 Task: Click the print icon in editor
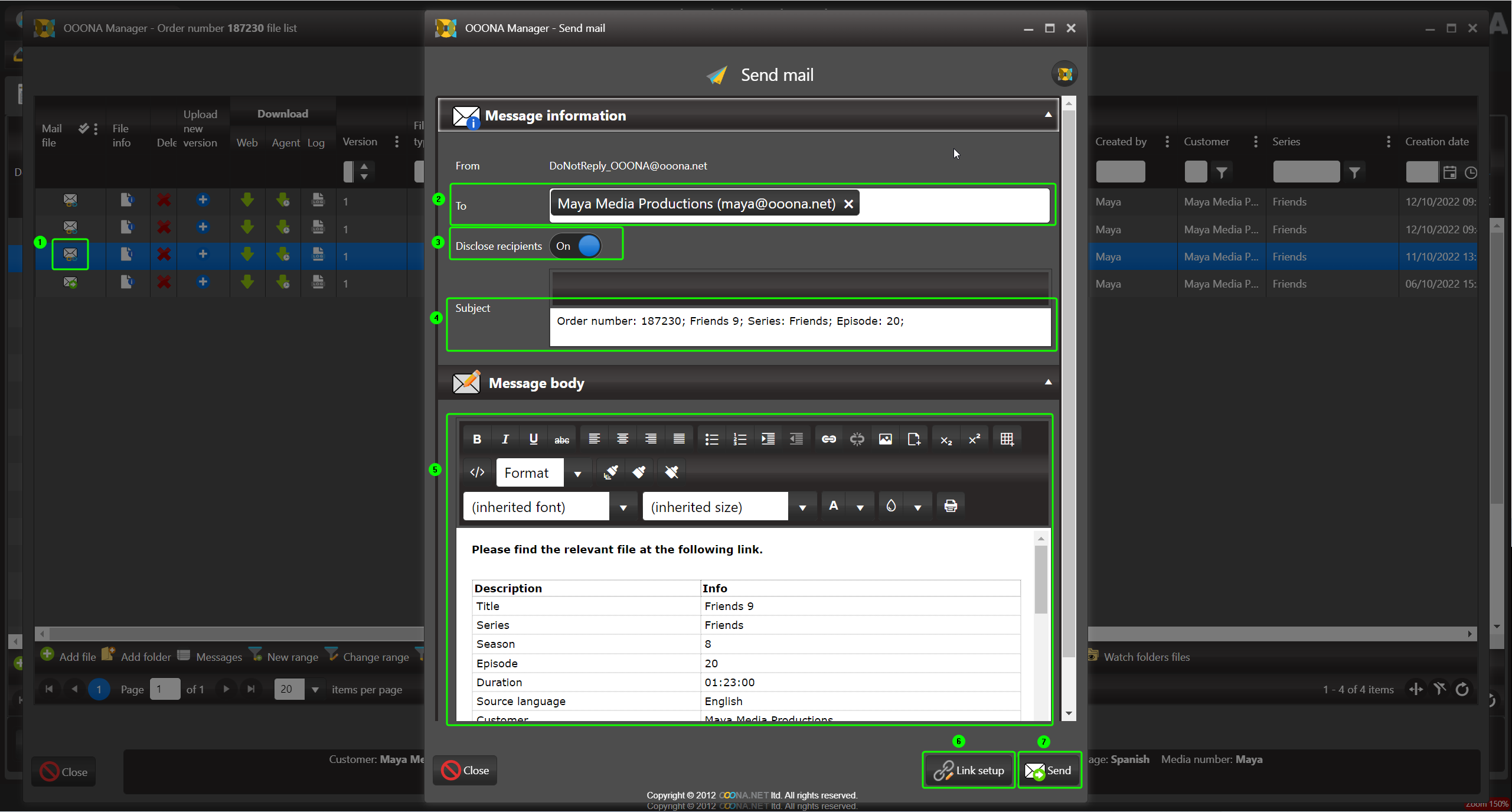click(951, 506)
